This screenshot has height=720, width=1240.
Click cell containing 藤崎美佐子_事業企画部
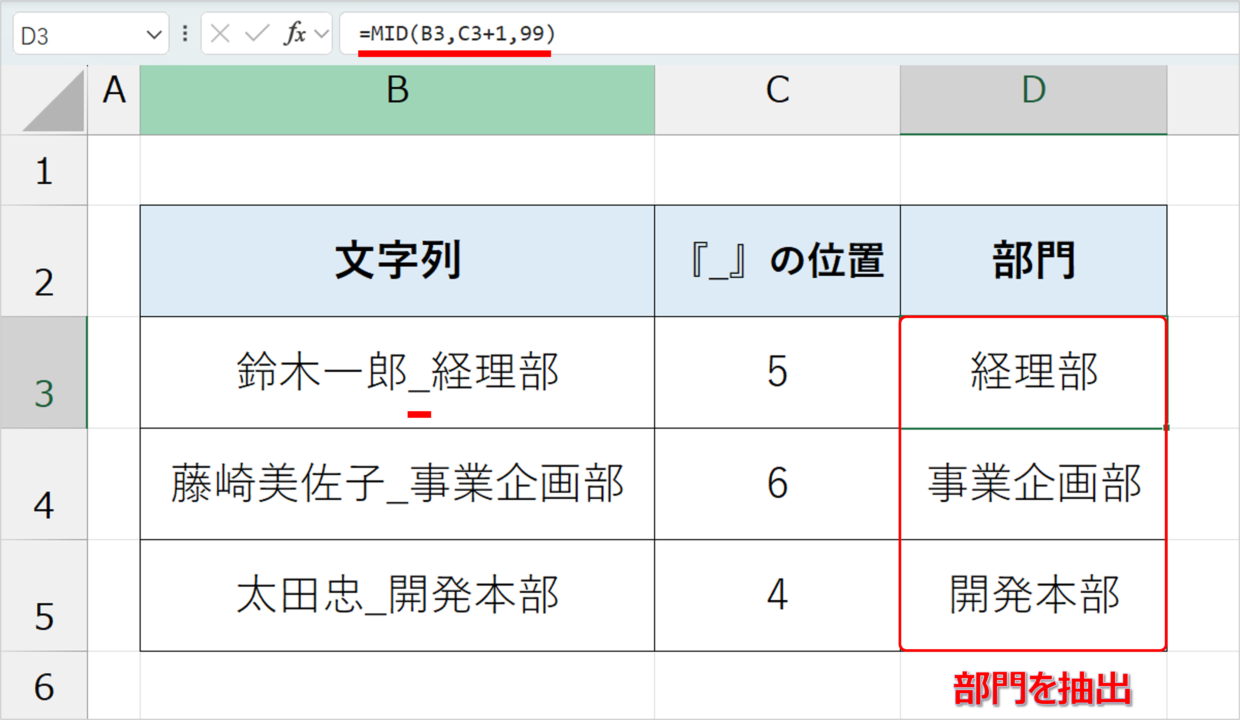point(397,484)
